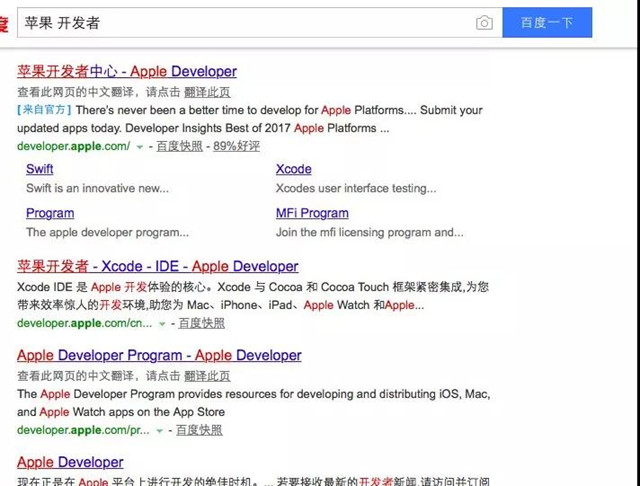This screenshot has height=486, width=640.
Task: Open 百度快照 for developer.apple.com/pr... result
Action: (x=199, y=430)
